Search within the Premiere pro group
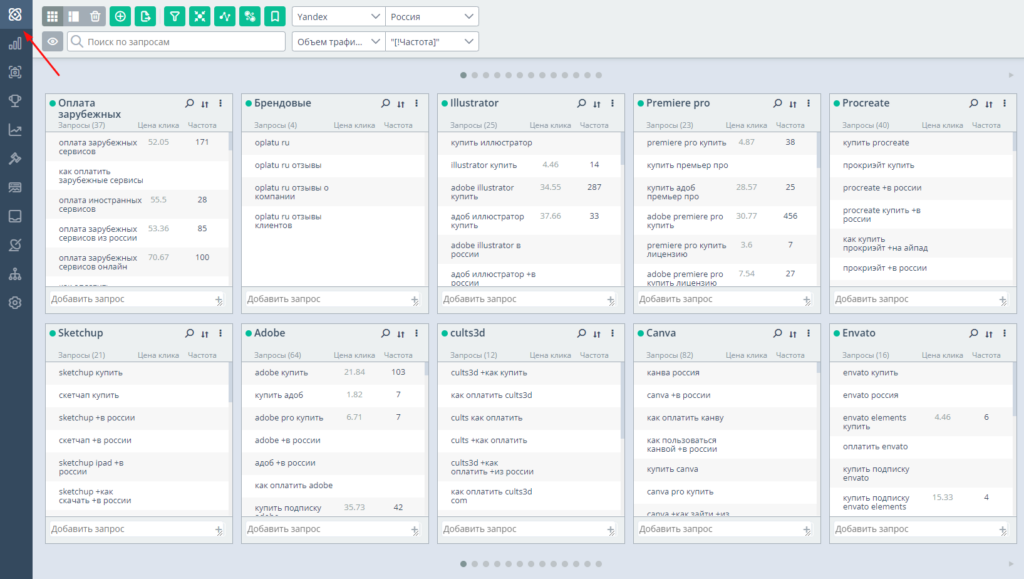This screenshot has height=579, width=1024. (777, 103)
